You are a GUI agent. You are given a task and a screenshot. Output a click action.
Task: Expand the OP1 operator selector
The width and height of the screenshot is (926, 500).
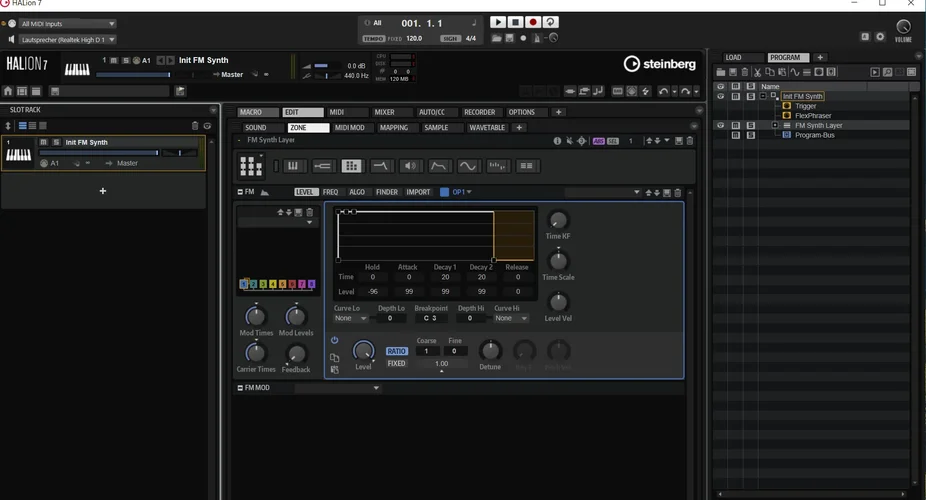pyautogui.click(x=462, y=192)
